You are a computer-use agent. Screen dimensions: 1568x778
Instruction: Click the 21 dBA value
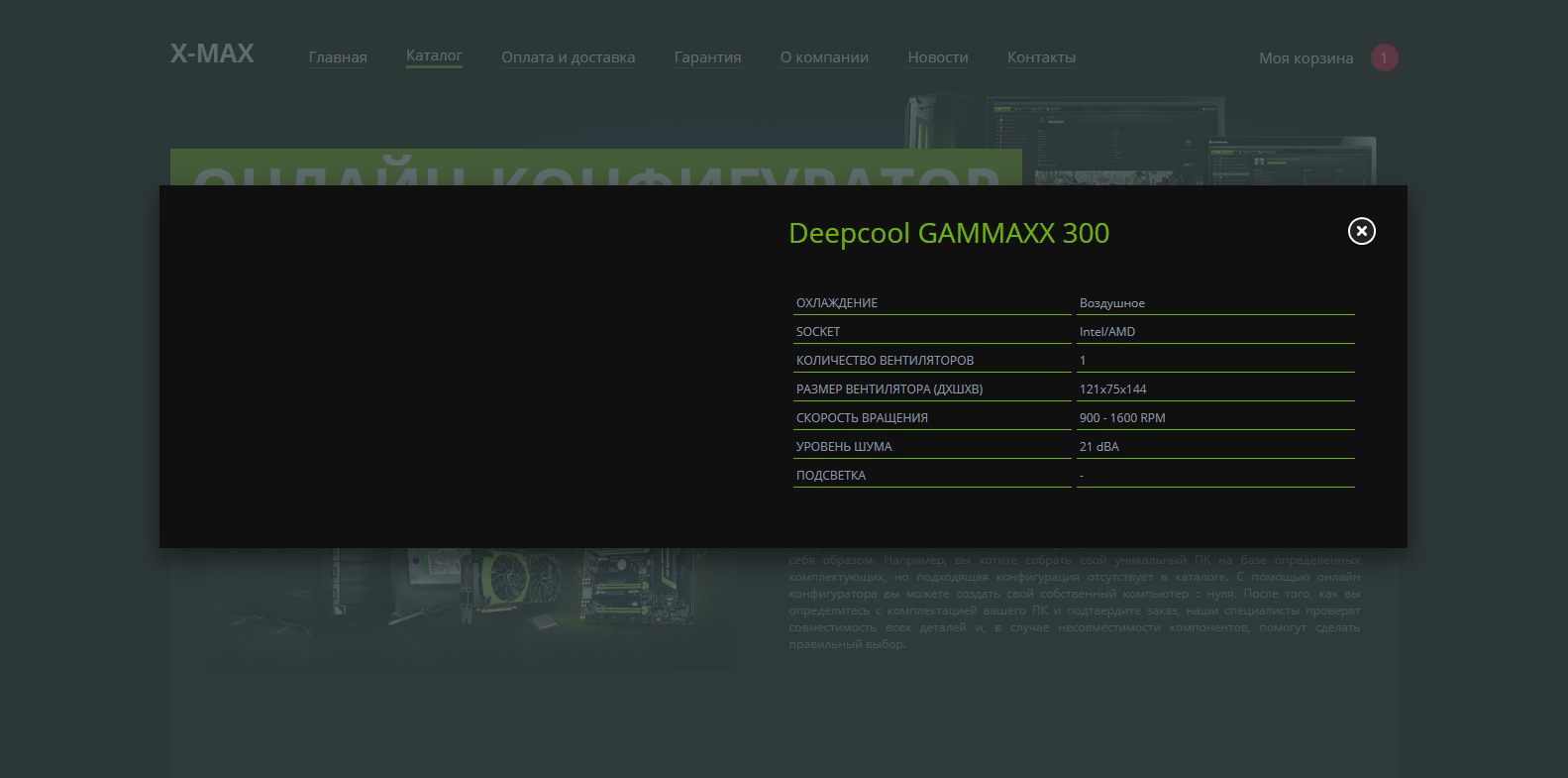(1099, 447)
